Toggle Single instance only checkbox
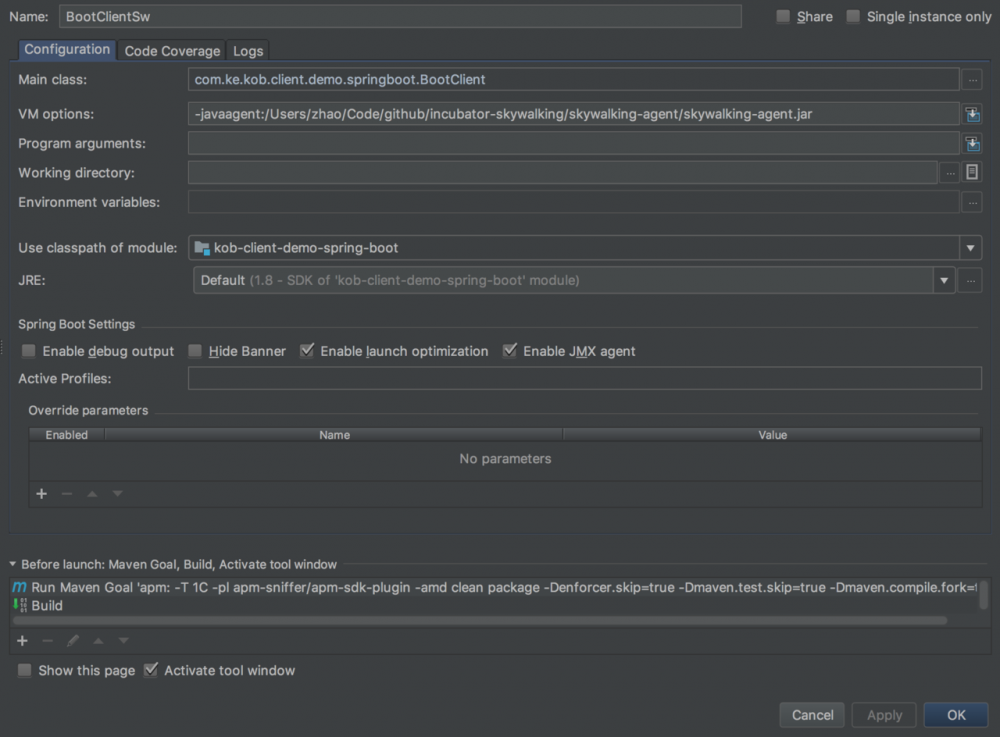This screenshot has width=1000, height=737. pos(853,17)
